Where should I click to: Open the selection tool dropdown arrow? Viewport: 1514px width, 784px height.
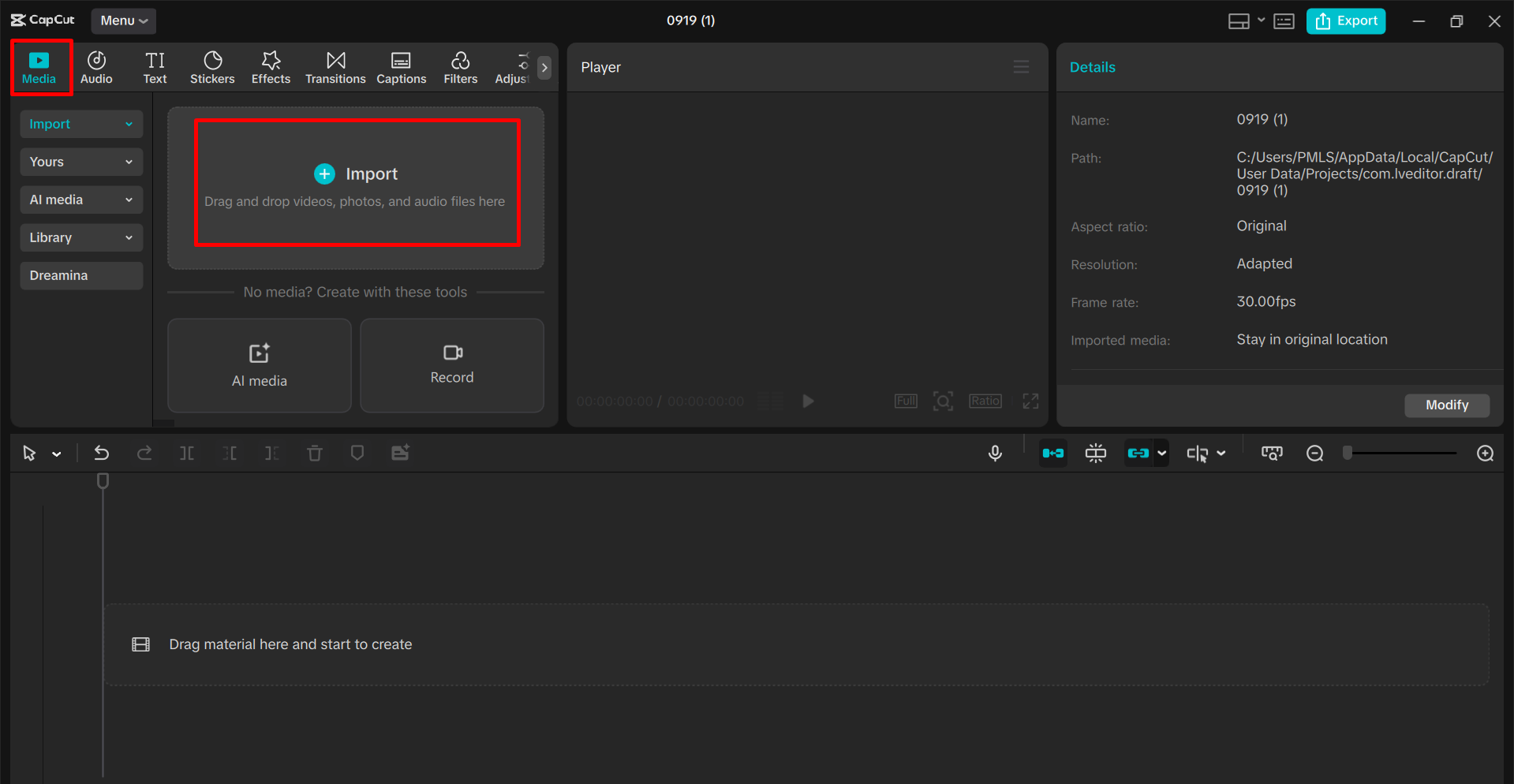coord(56,454)
